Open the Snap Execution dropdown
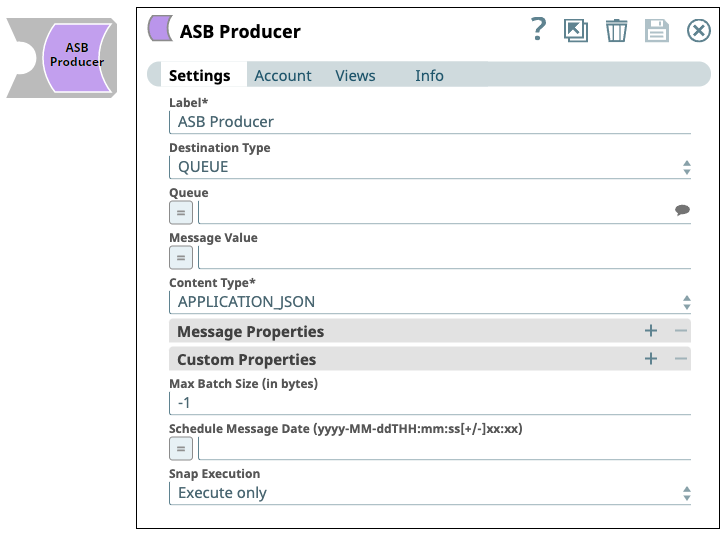728x540 pixels. click(430, 493)
